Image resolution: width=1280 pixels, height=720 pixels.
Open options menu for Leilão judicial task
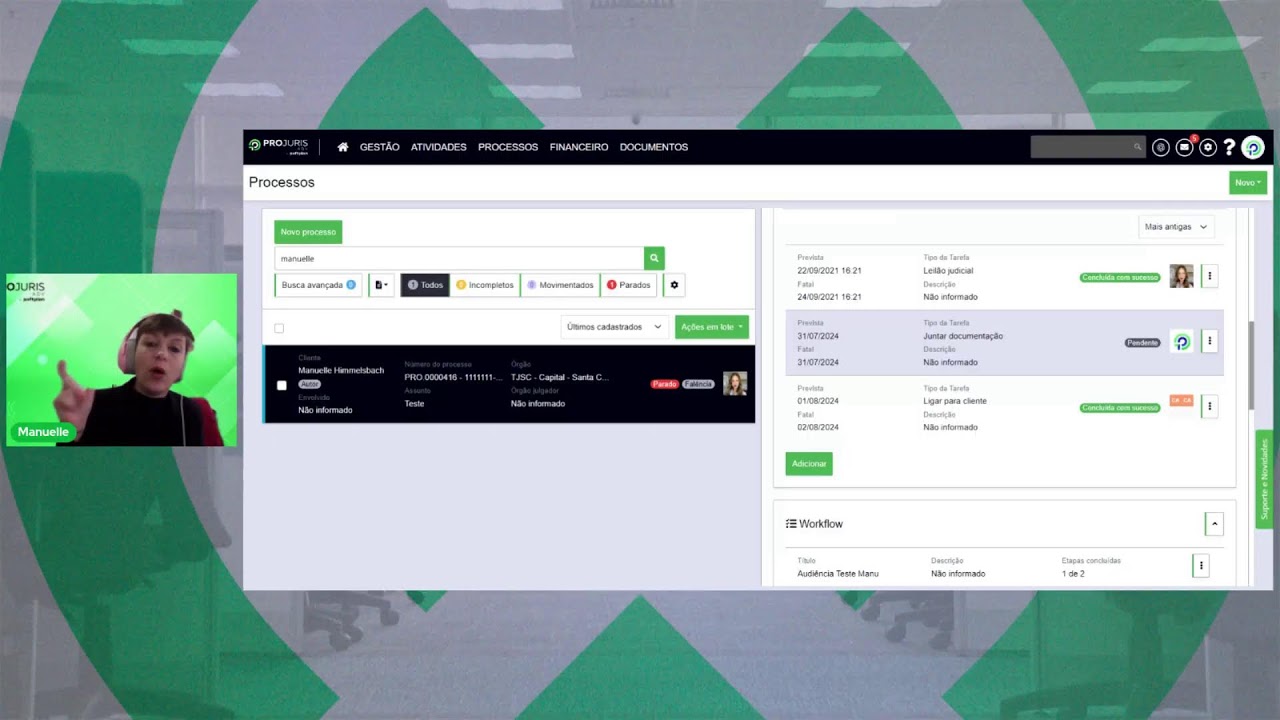pos(1209,276)
